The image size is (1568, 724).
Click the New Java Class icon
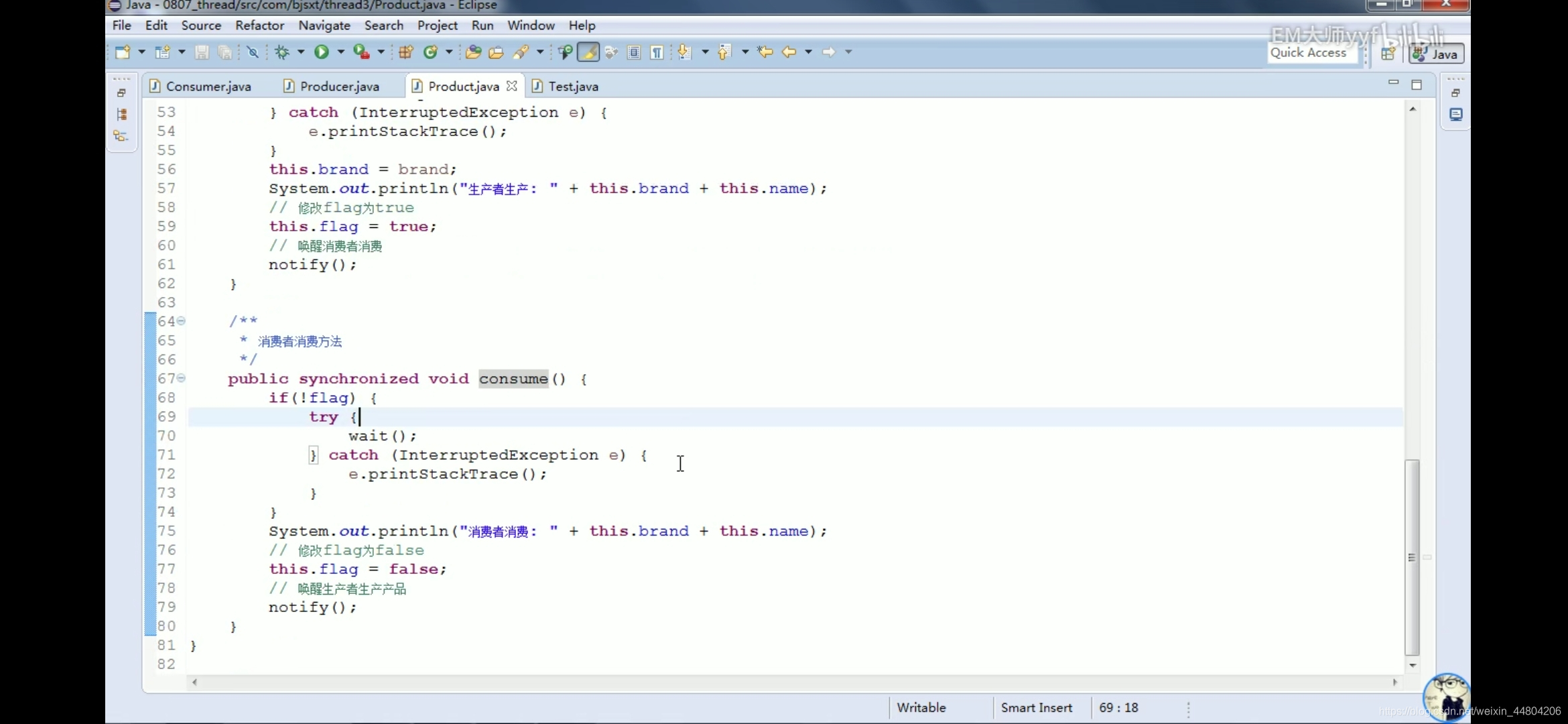(431, 52)
